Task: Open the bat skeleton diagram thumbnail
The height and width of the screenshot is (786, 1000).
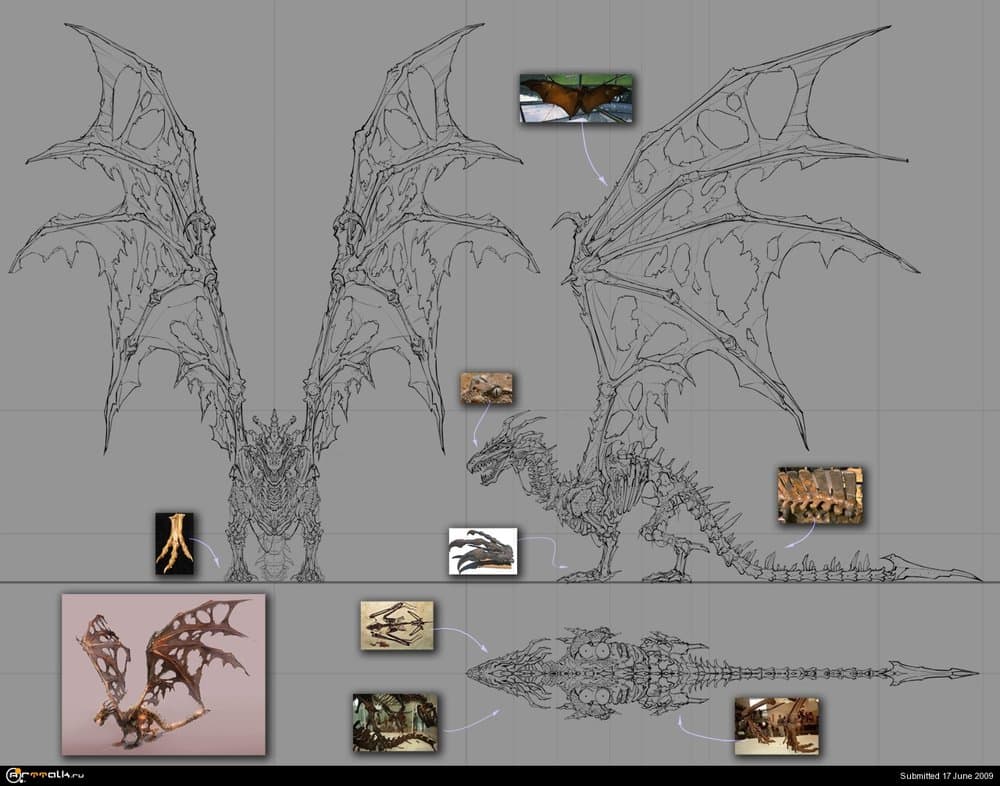Action: [x=397, y=624]
